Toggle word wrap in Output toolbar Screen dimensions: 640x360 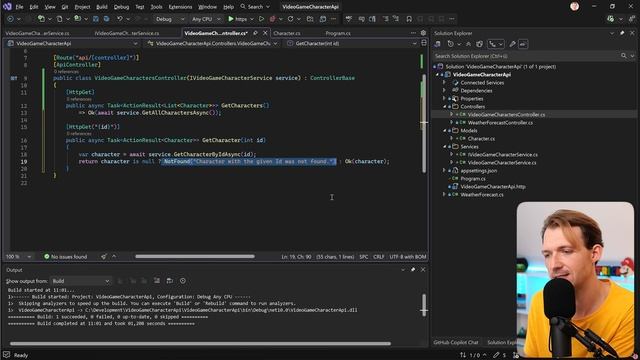point(170,281)
